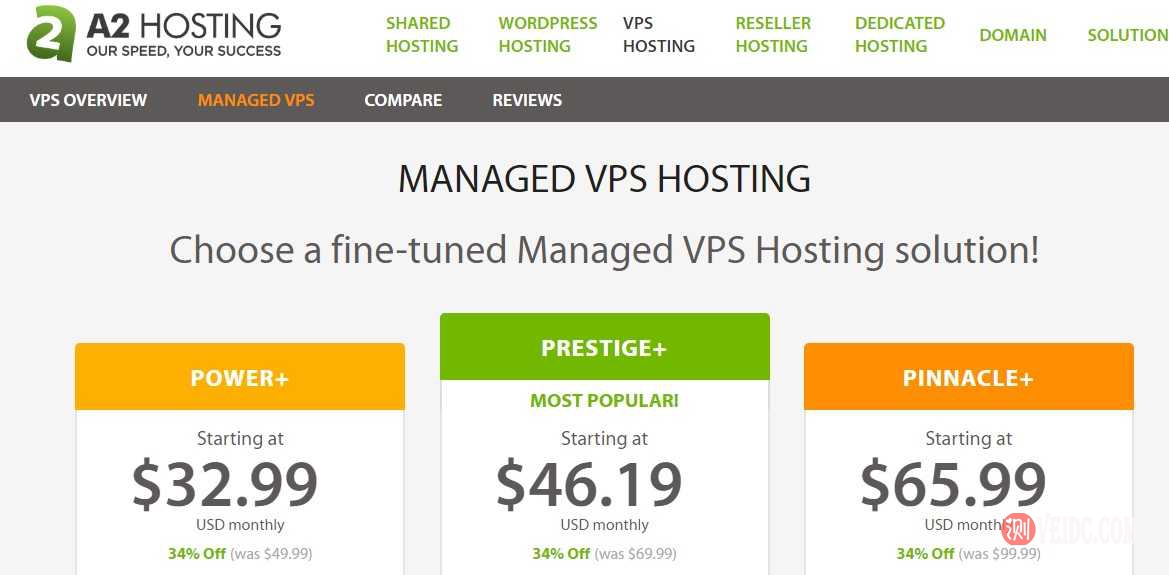Select VPS Hosting in the navigation
The image size is (1169, 575).
[659, 35]
